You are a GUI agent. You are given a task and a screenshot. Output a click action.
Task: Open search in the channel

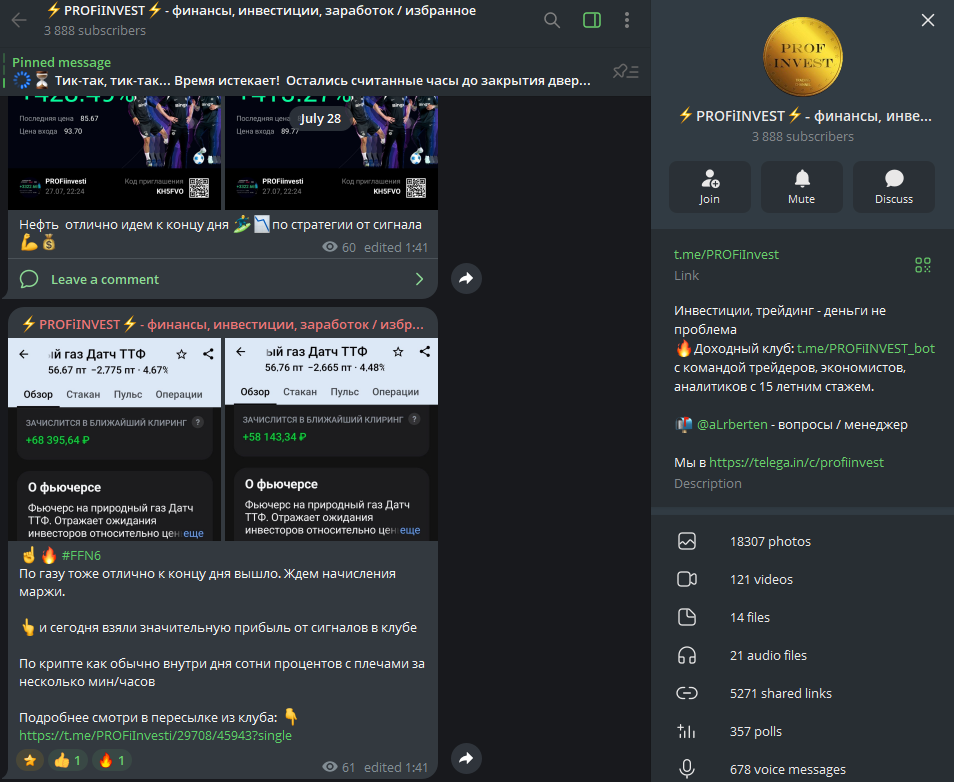click(552, 20)
